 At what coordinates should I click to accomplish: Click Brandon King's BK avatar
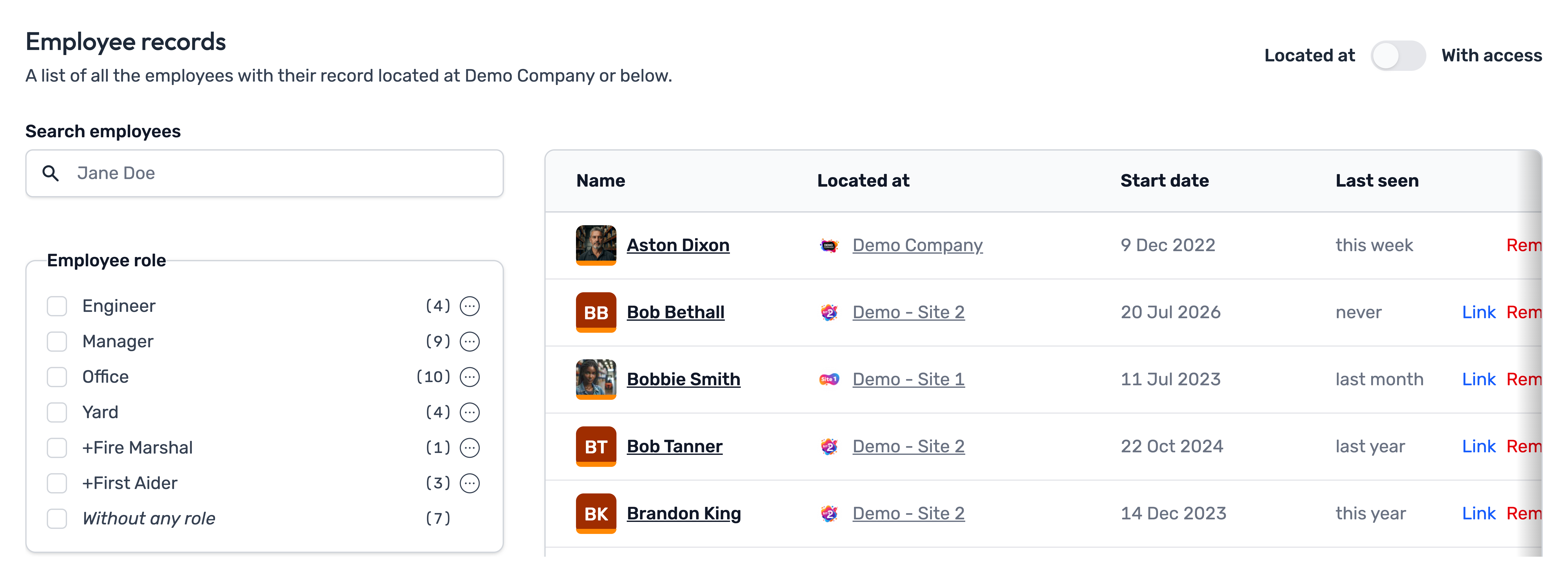pos(596,513)
